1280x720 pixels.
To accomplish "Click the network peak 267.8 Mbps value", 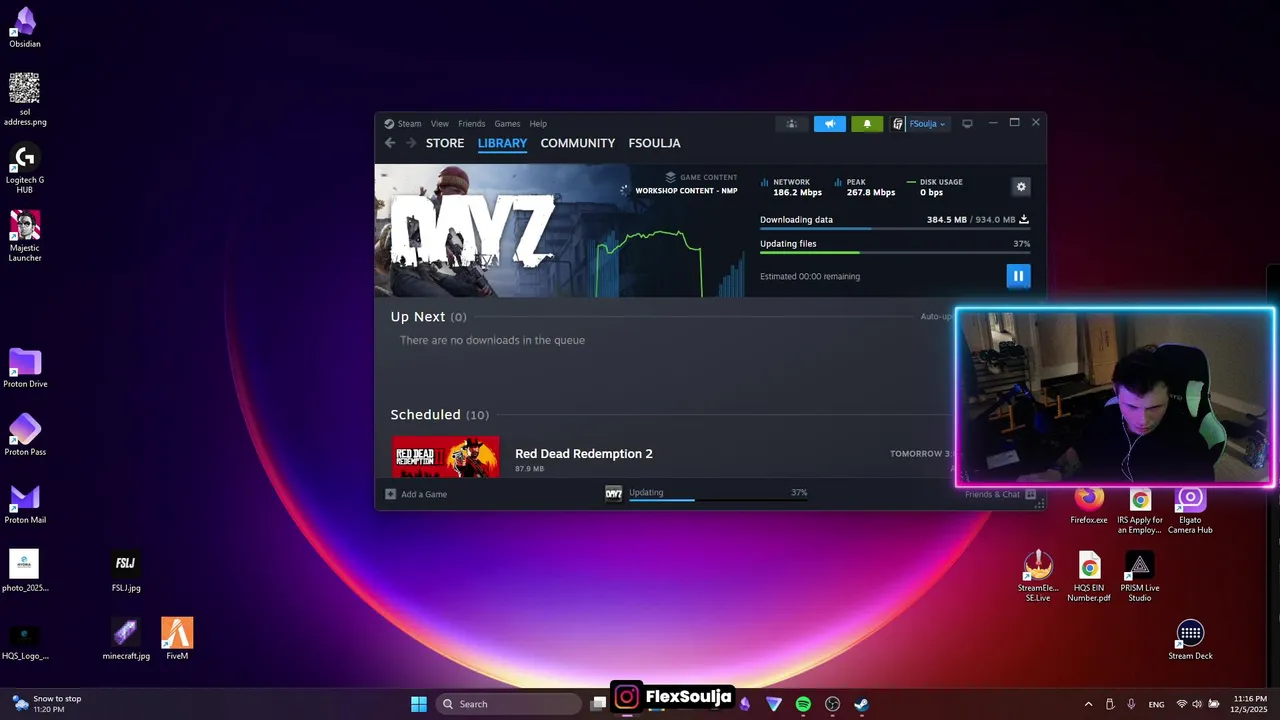I will (x=871, y=192).
